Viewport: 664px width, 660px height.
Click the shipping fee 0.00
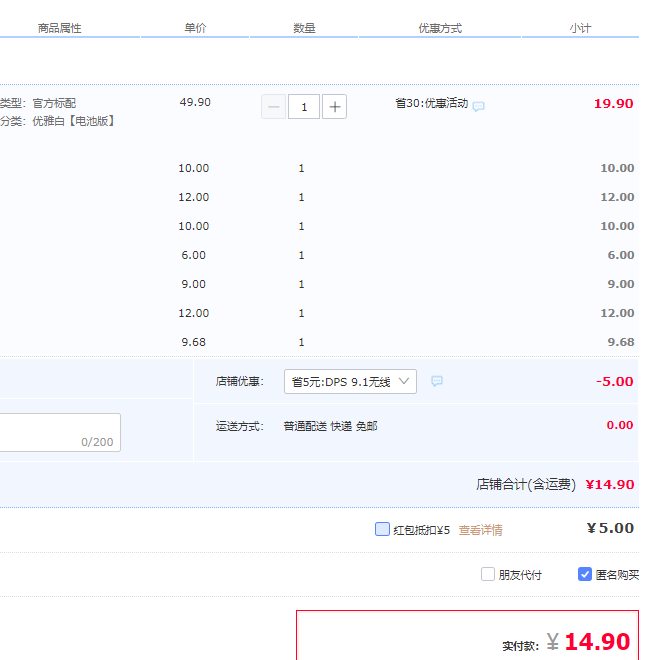click(620, 425)
